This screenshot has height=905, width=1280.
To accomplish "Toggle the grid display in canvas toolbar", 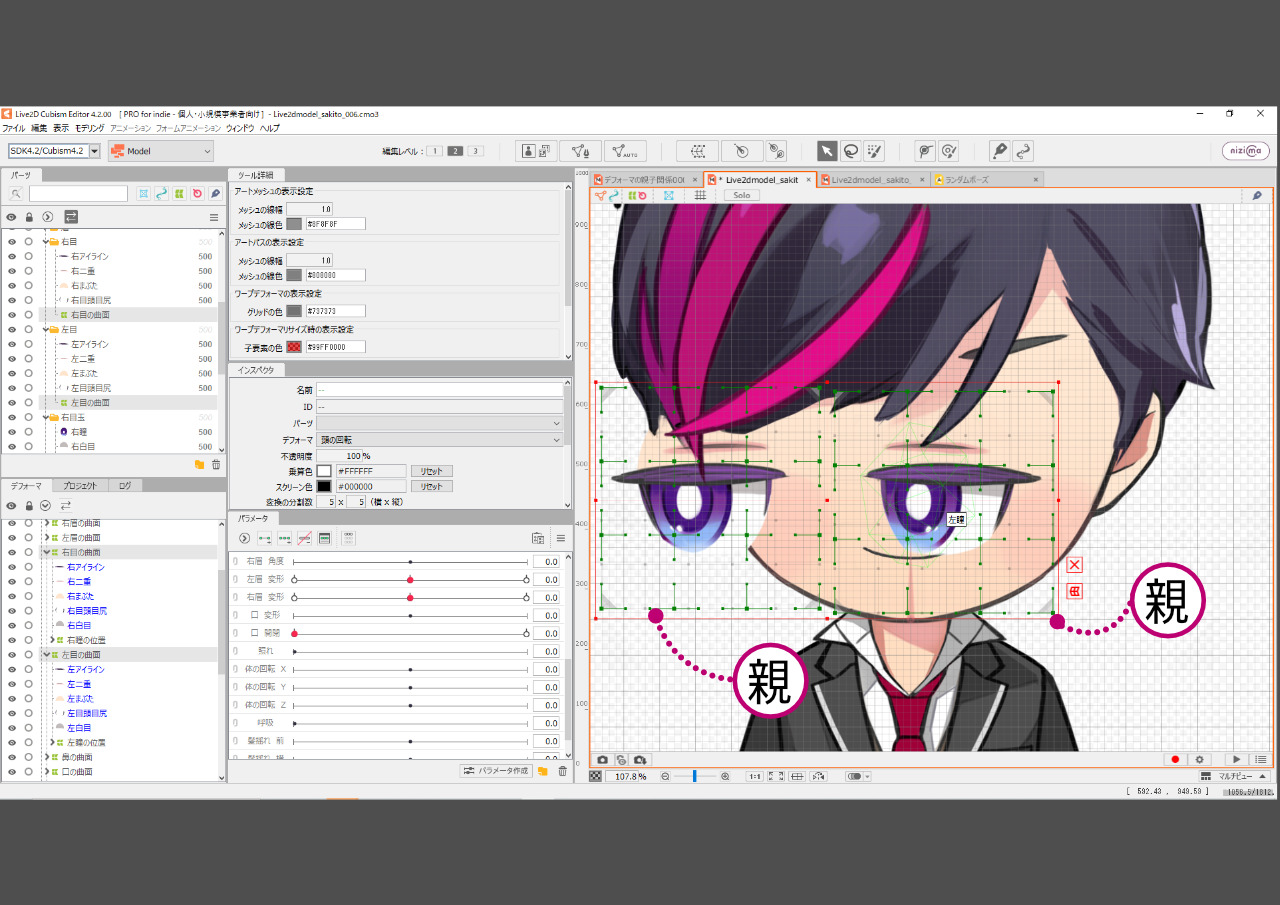I will [x=700, y=195].
